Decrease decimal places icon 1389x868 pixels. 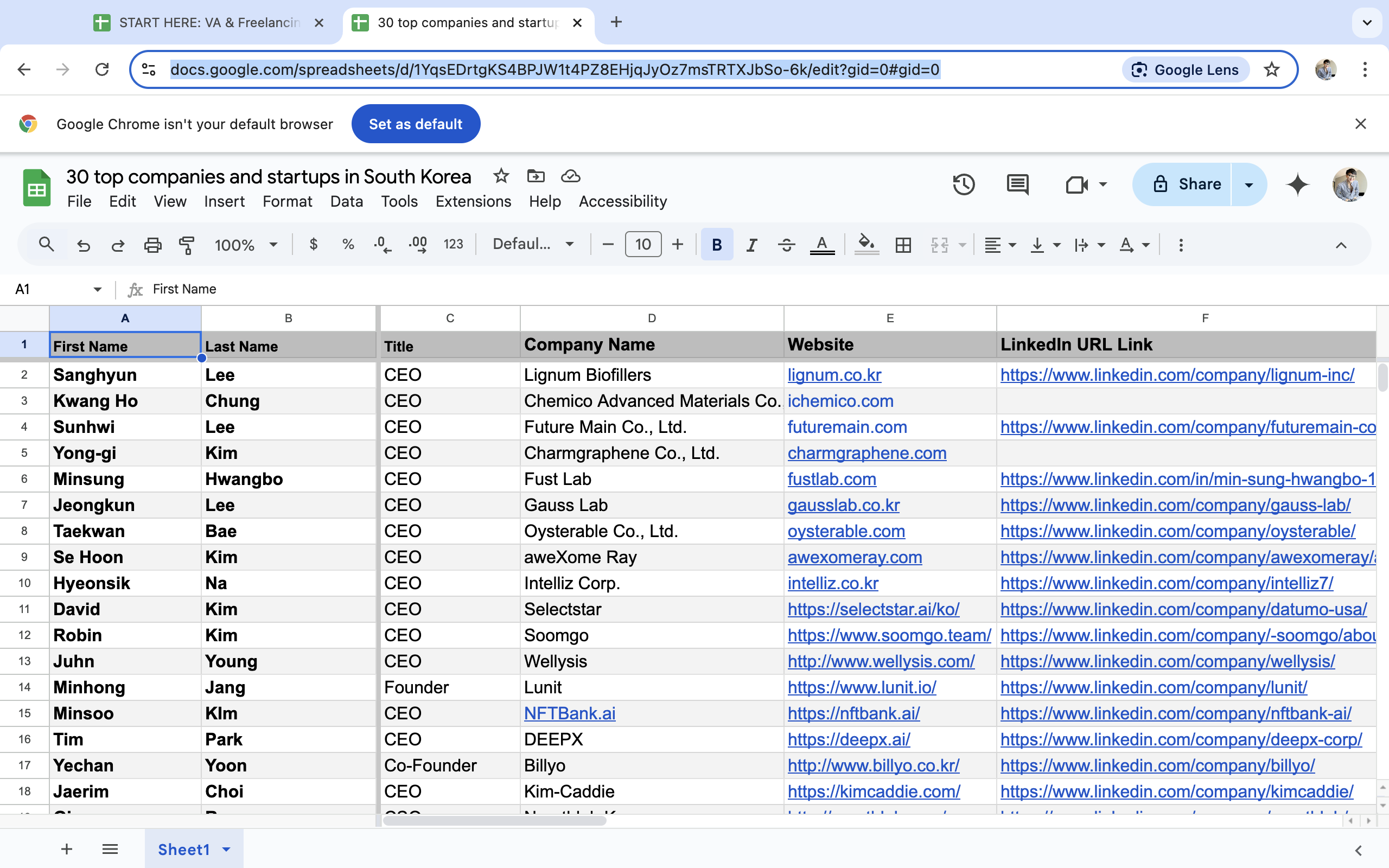point(383,245)
